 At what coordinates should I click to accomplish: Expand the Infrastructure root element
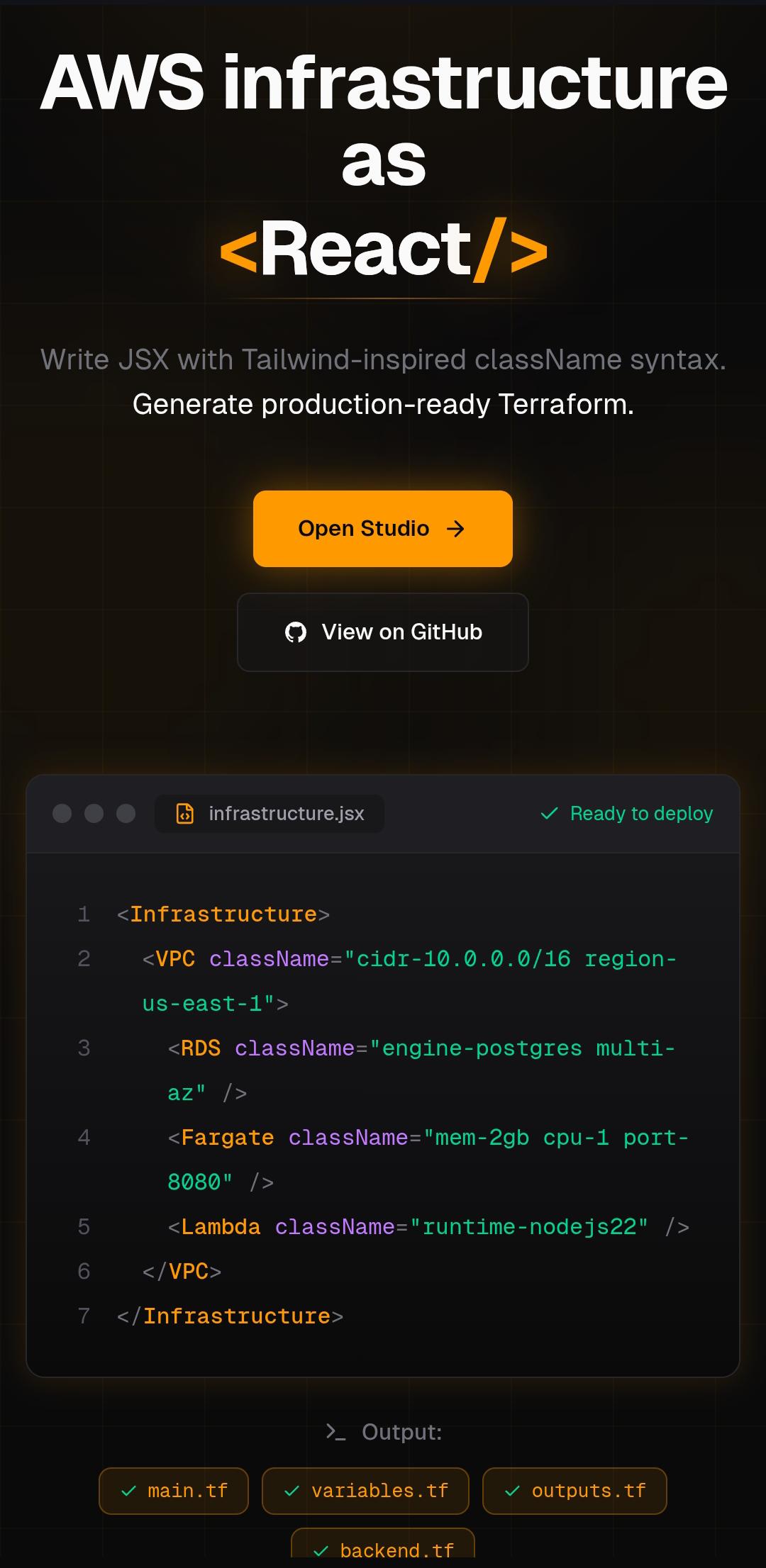click(x=222, y=914)
